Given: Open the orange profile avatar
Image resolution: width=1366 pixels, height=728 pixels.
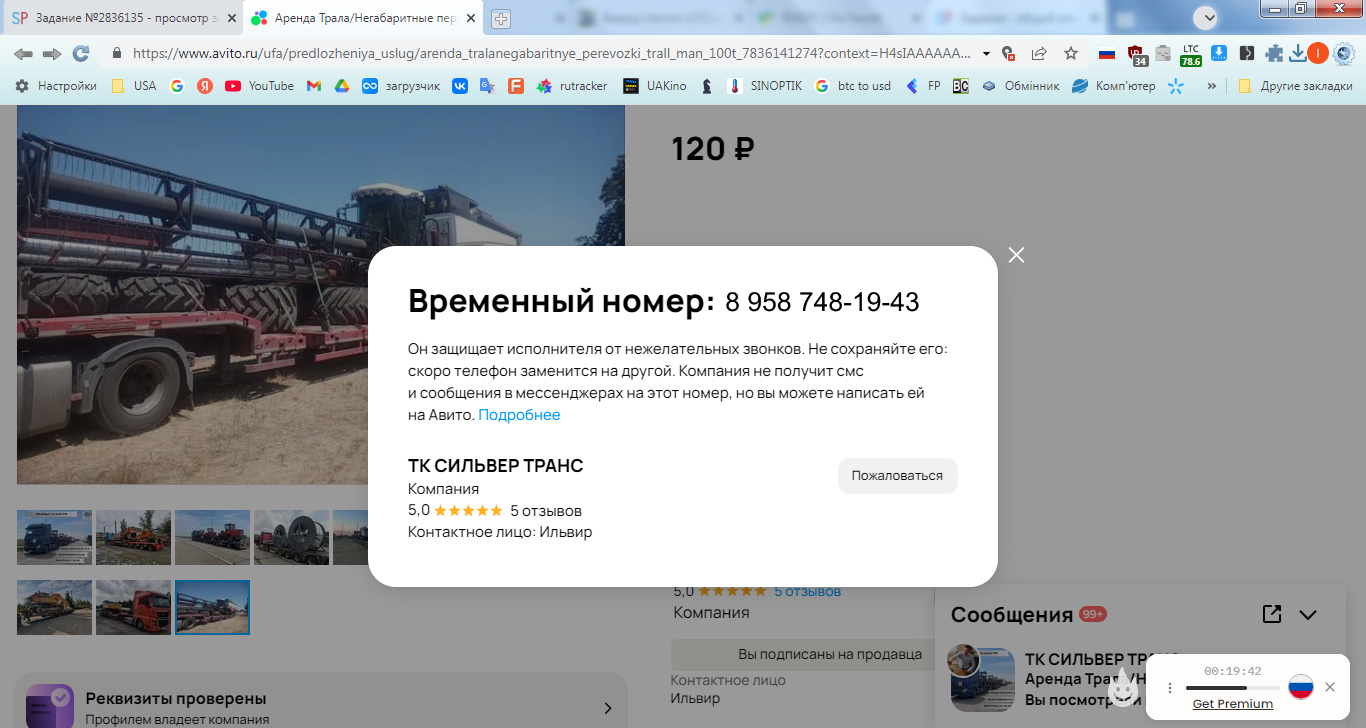Looking at the screenshot, I should click(x=1318, y=53).
